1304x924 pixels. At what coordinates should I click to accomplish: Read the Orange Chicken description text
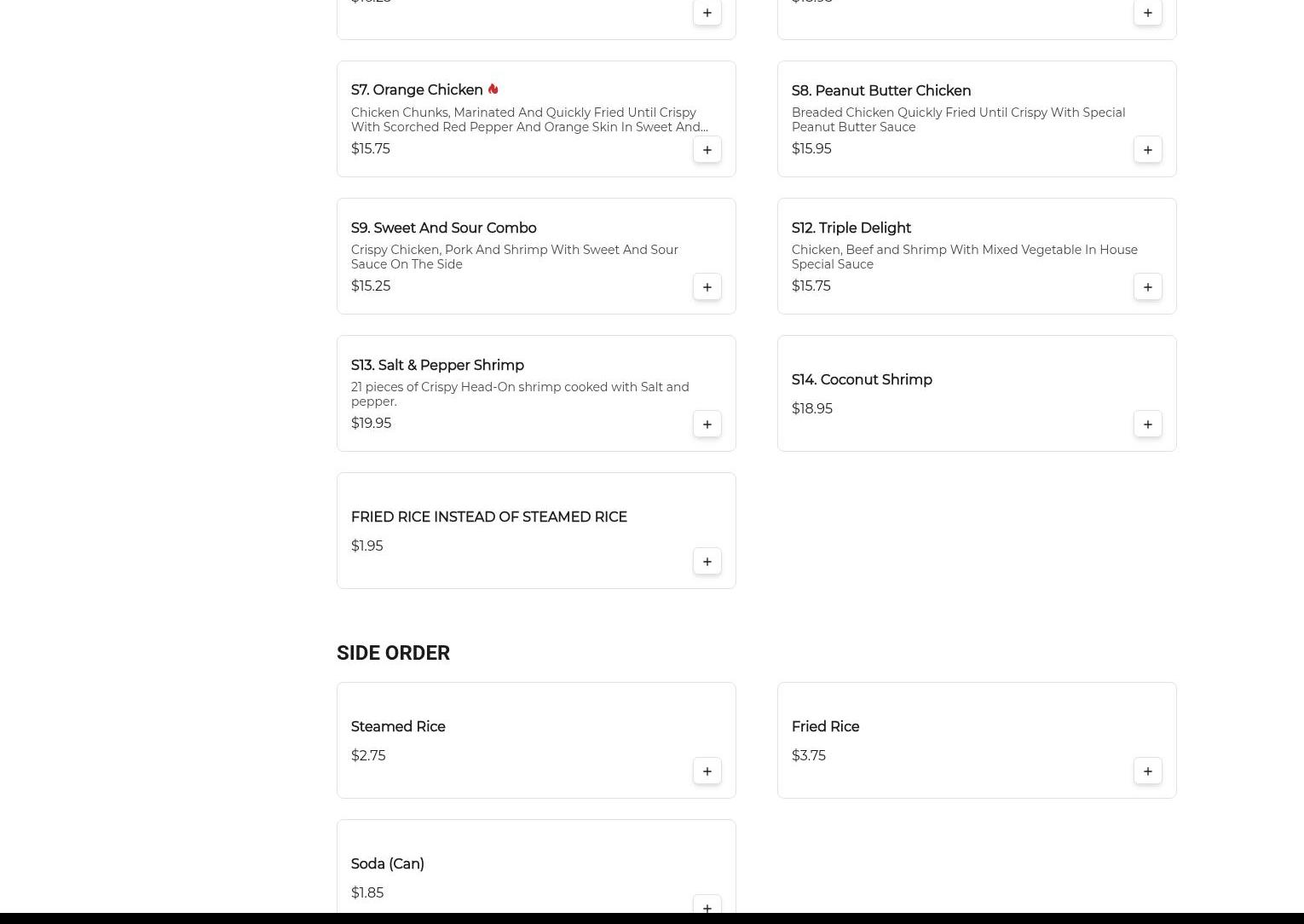coord(529,120)
